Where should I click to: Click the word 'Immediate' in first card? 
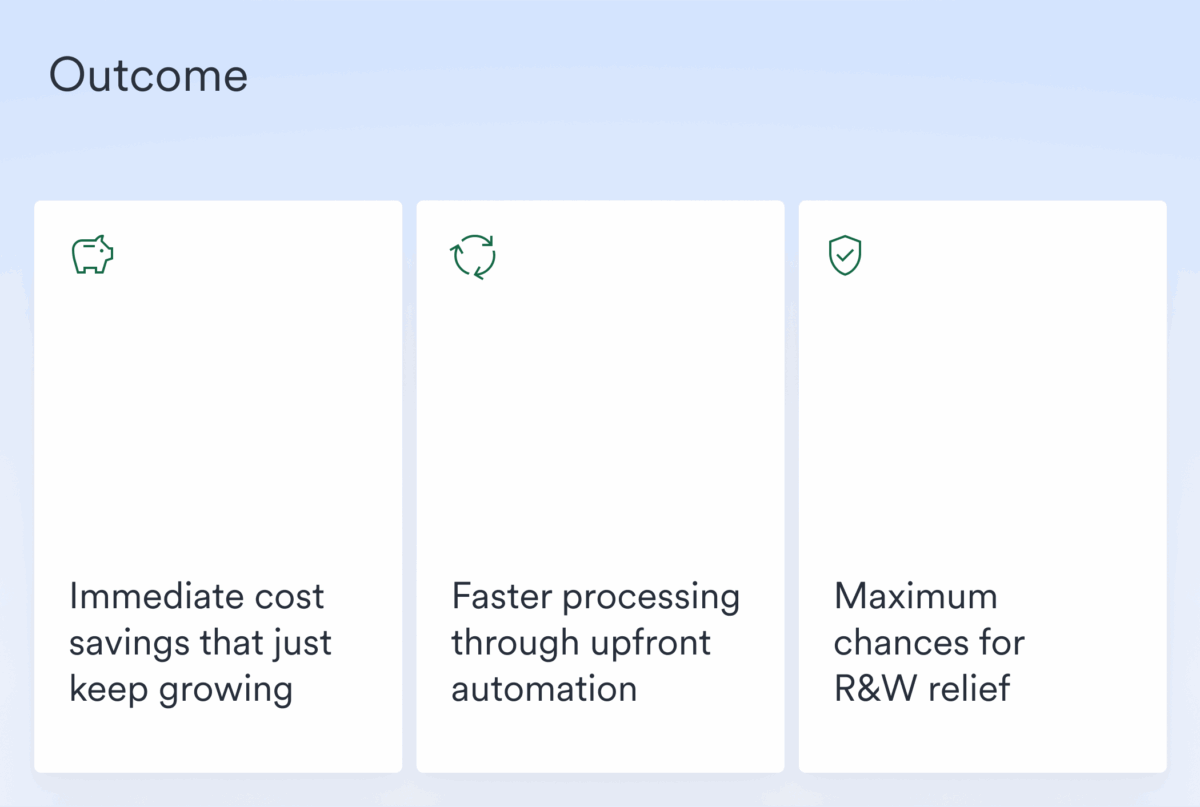click(x=141, y=597)
